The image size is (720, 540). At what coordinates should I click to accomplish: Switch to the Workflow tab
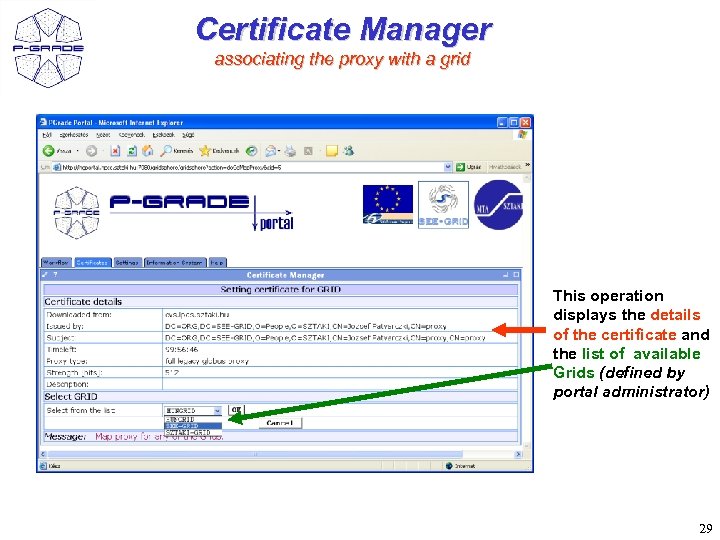click(x=56, y=262)
